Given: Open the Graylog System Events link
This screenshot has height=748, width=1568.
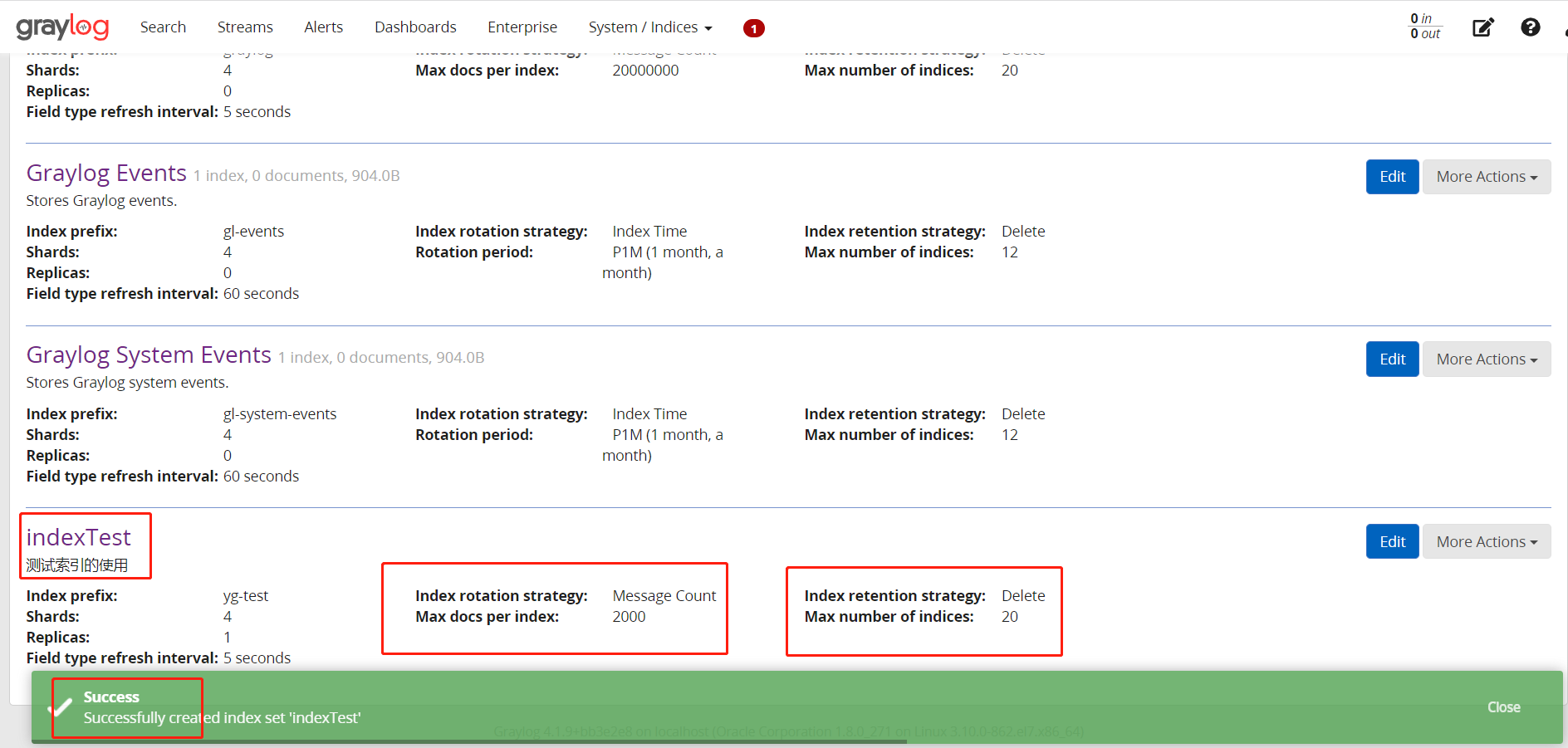Looking at the screenshot, I should [149, 355].
